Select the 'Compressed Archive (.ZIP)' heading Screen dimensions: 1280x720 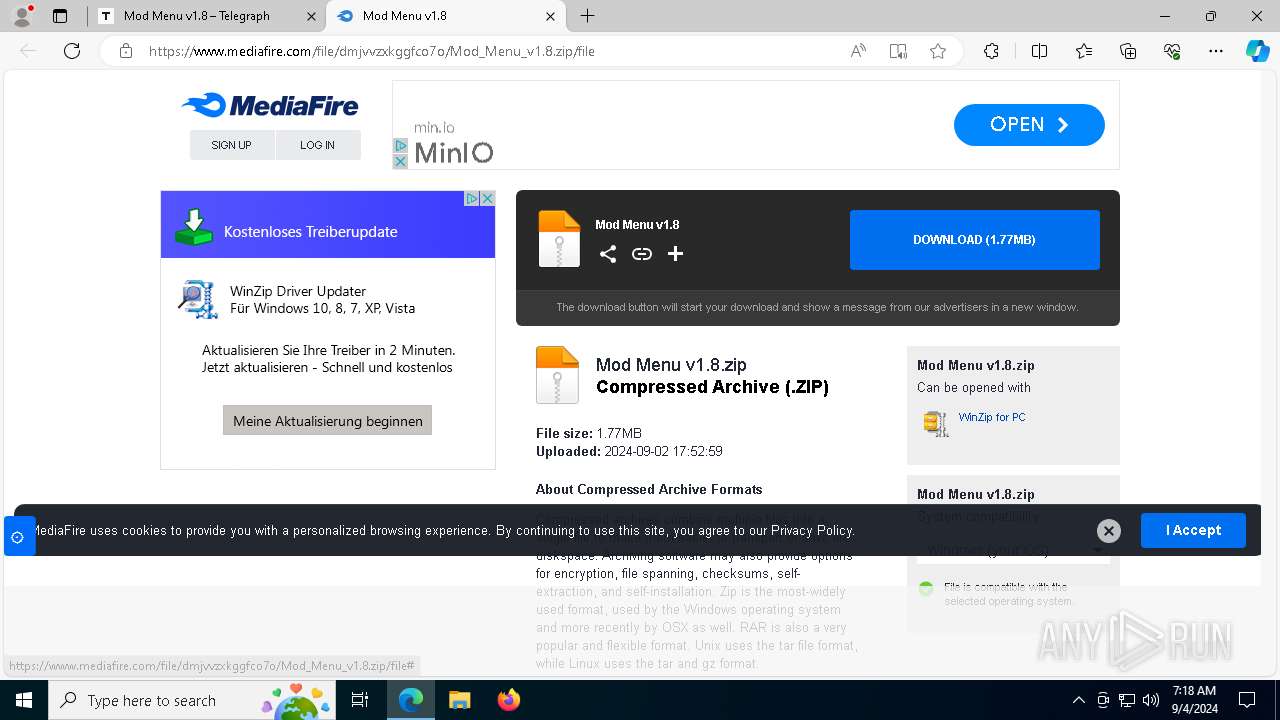coord(712,387)
